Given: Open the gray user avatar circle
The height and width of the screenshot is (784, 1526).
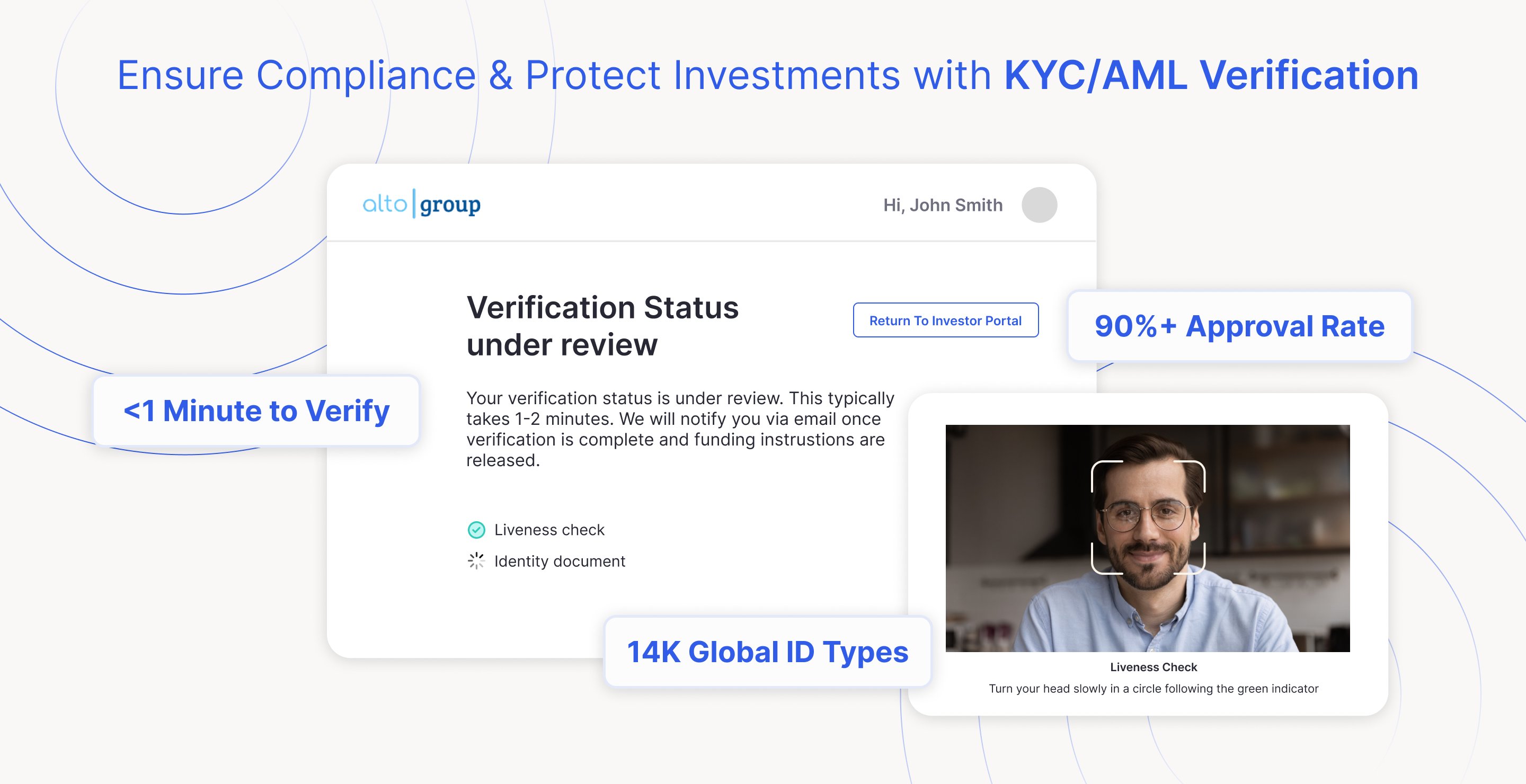Looking at the screenshot, I should click(x=1039, y=205).
